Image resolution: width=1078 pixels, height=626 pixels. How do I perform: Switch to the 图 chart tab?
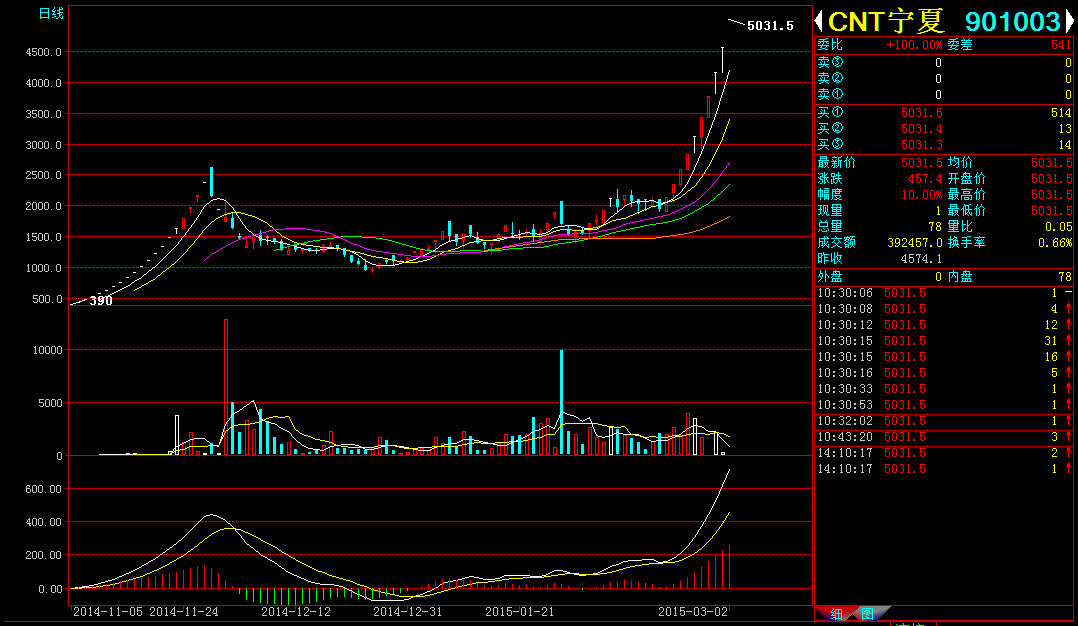point(868,614)
